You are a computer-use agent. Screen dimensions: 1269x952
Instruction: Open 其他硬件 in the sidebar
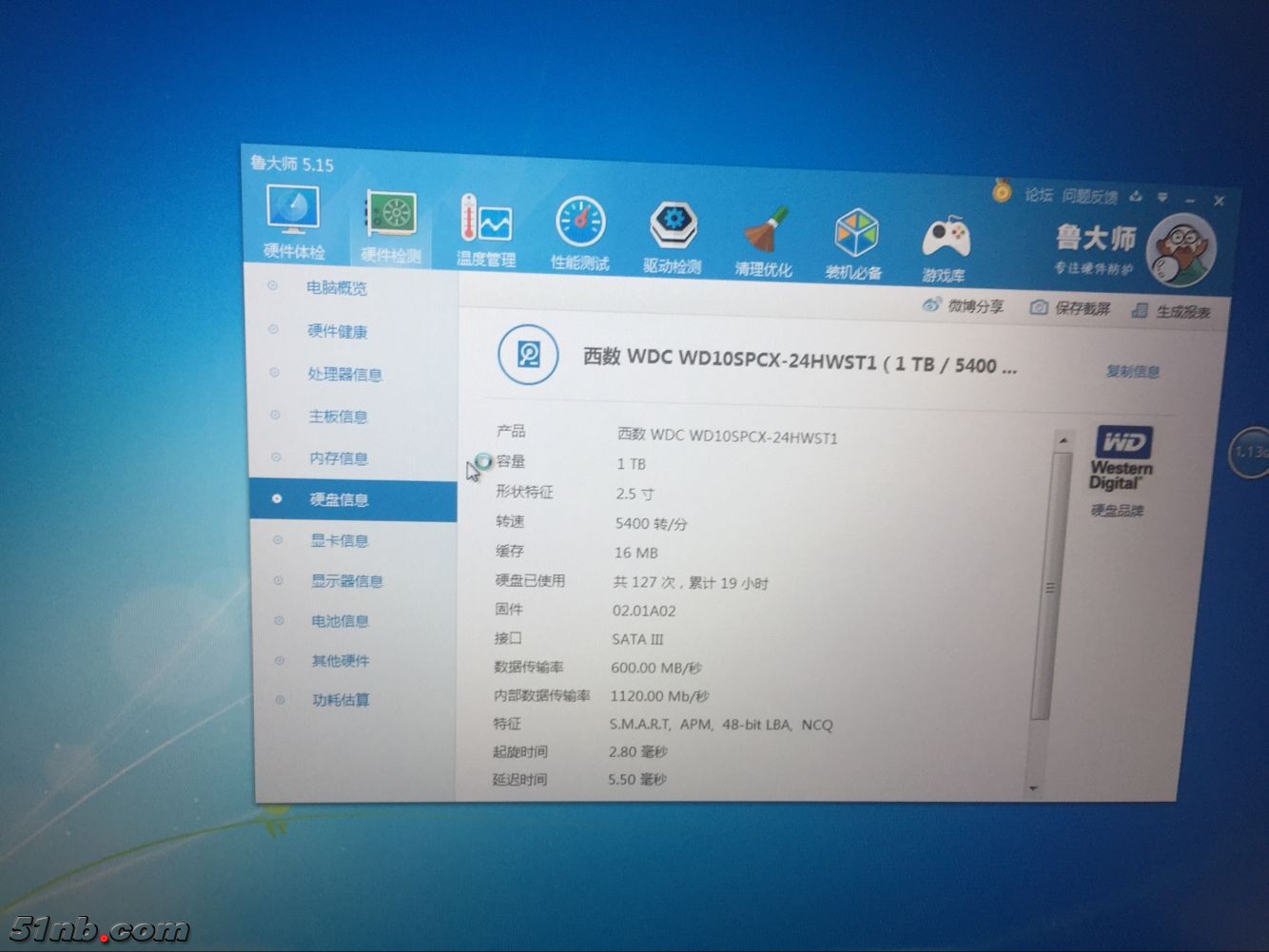pos(341,660)
